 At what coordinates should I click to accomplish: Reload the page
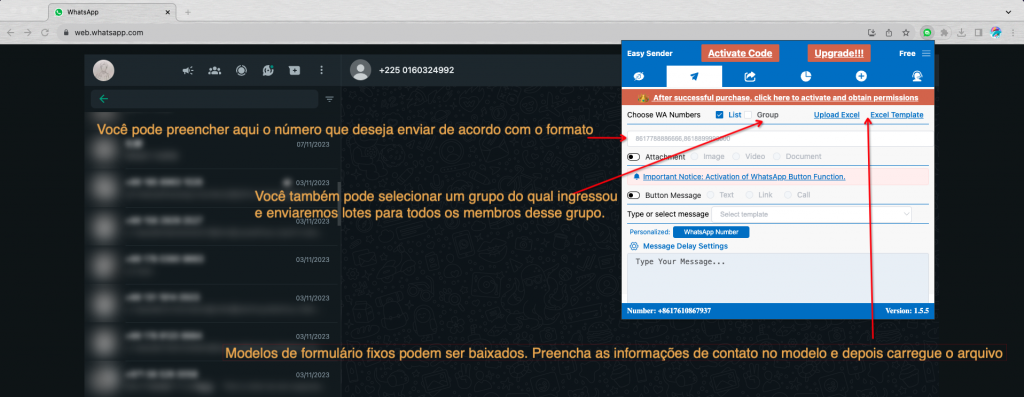click(x=45, y=32)
